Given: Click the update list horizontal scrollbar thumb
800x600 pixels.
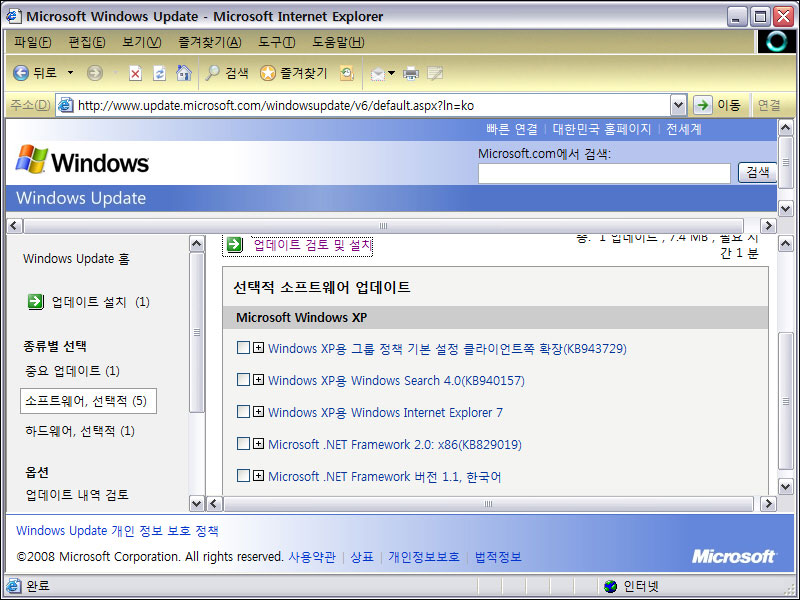Looking at the screenshot, I should click(488, 504).
